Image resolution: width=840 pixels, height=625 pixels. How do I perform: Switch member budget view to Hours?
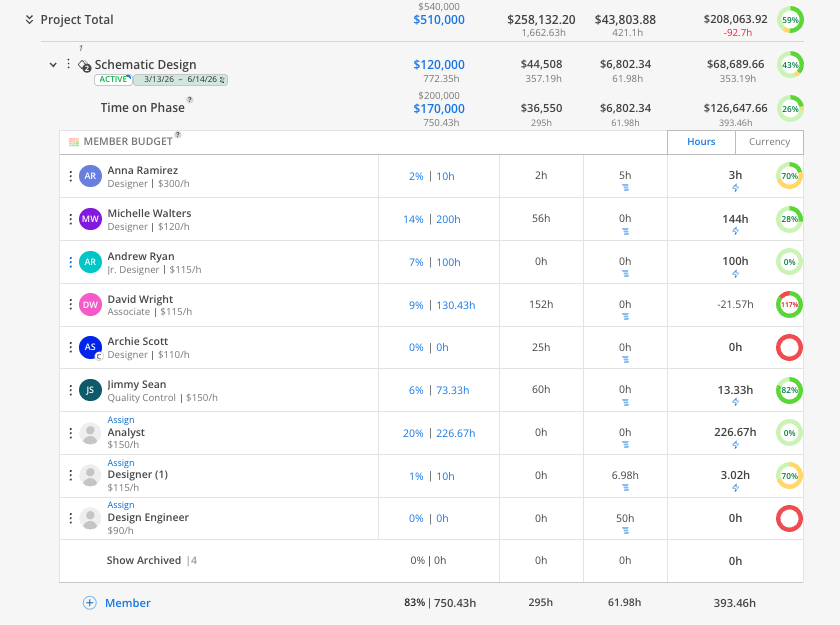tap(701, 142)
